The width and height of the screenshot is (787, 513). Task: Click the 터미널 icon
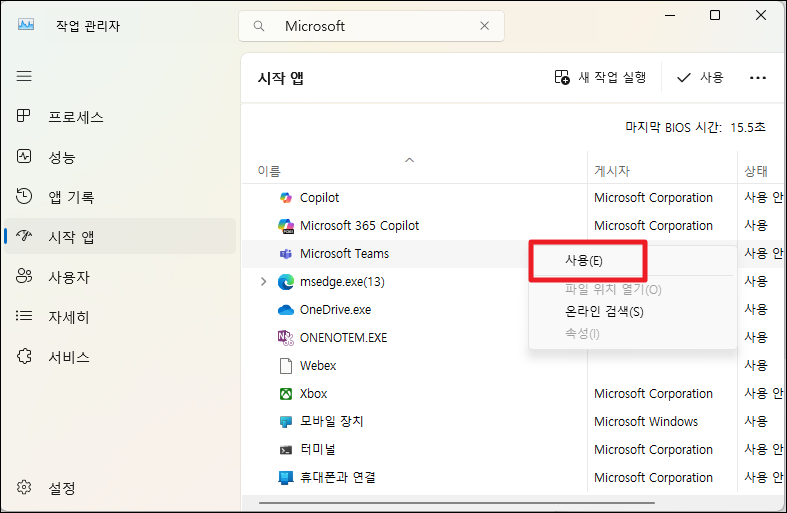pyautogui.click(x=286, y=450)
